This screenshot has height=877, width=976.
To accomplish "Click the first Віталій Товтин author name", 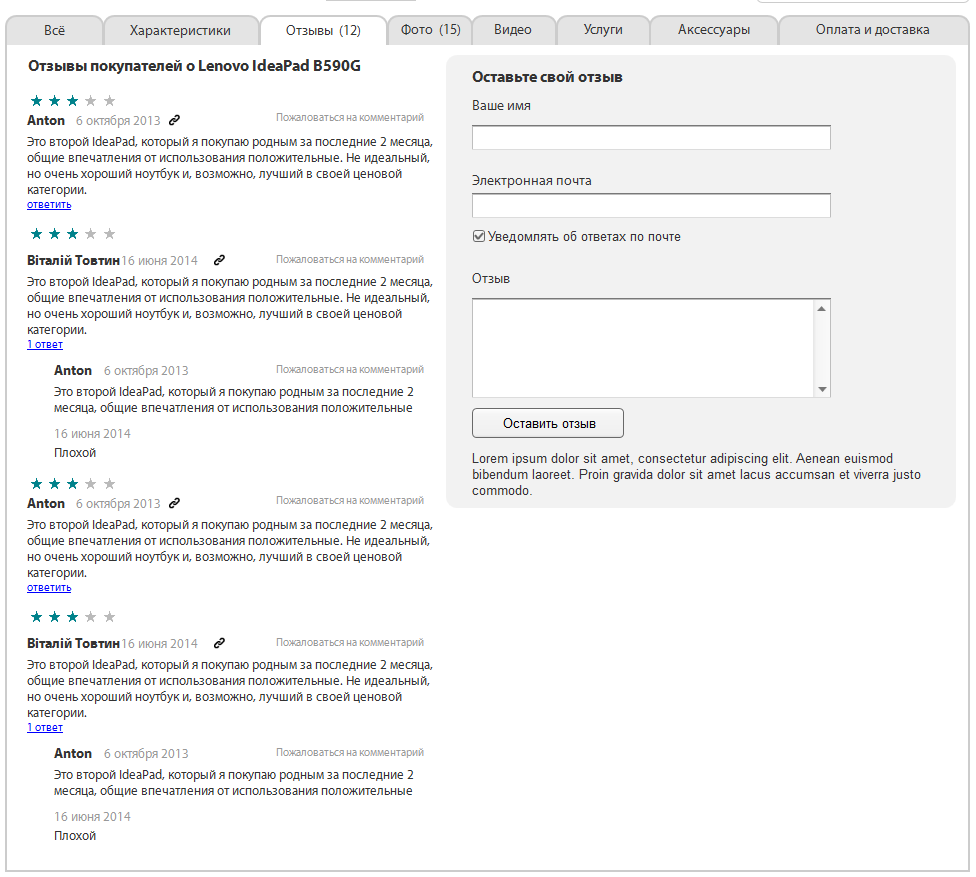I will point(73,261).
